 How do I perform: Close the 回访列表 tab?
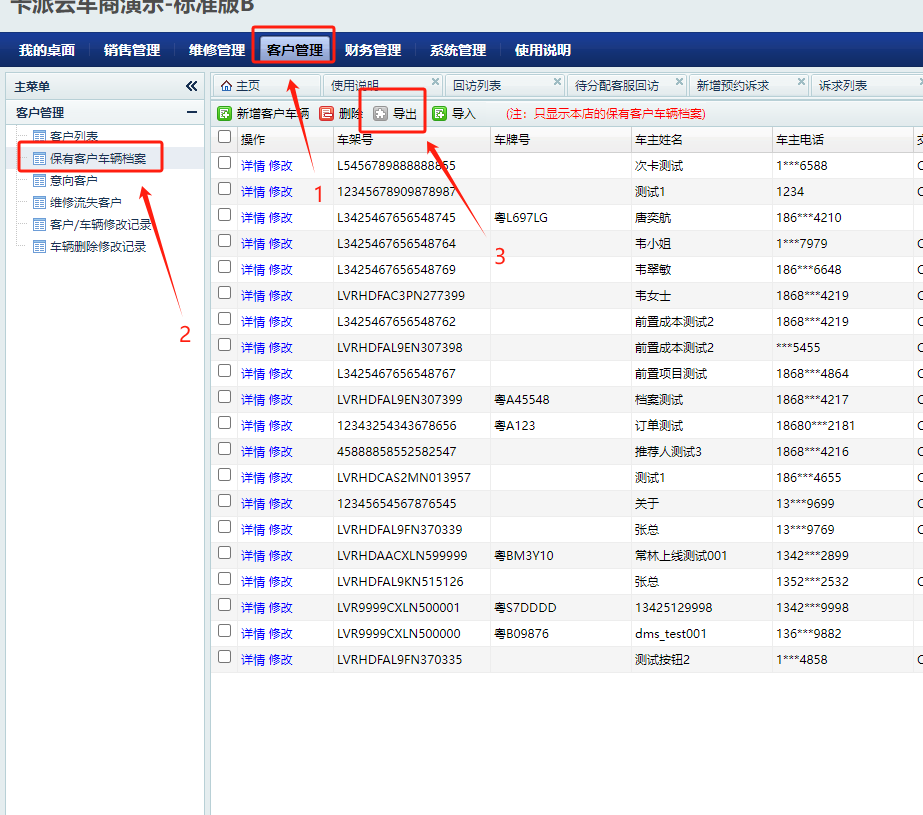pos(557,82)
